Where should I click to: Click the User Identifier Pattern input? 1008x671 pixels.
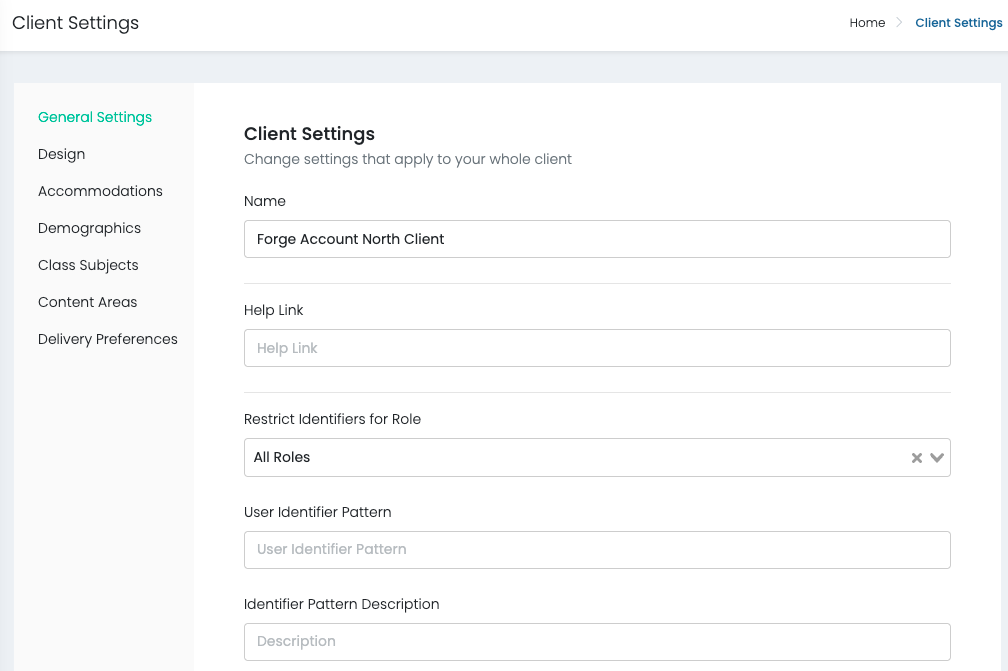point(597,549)
